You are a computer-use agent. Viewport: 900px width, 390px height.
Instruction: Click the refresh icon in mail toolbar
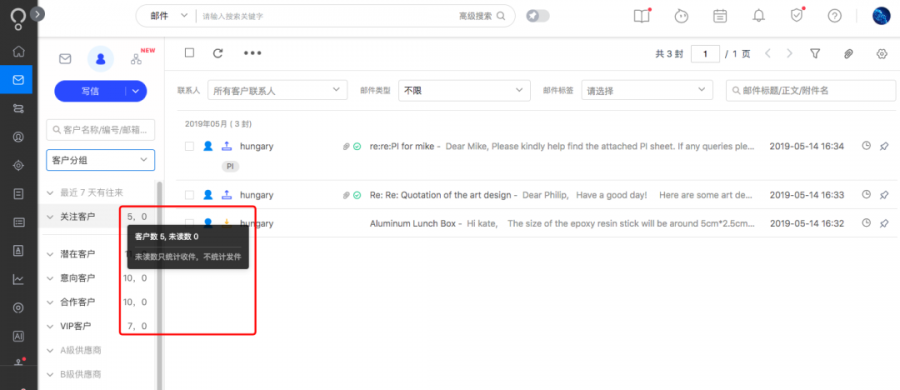tap(218, 53)
